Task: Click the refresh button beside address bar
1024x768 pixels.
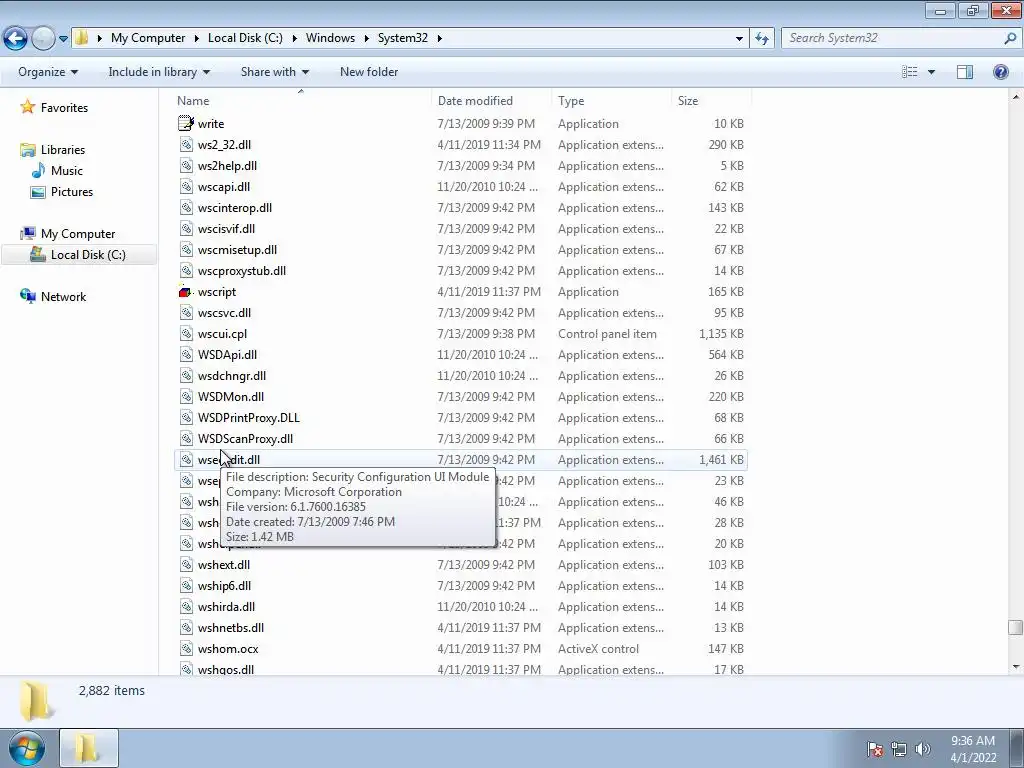Action: click(x=762, y=38)
